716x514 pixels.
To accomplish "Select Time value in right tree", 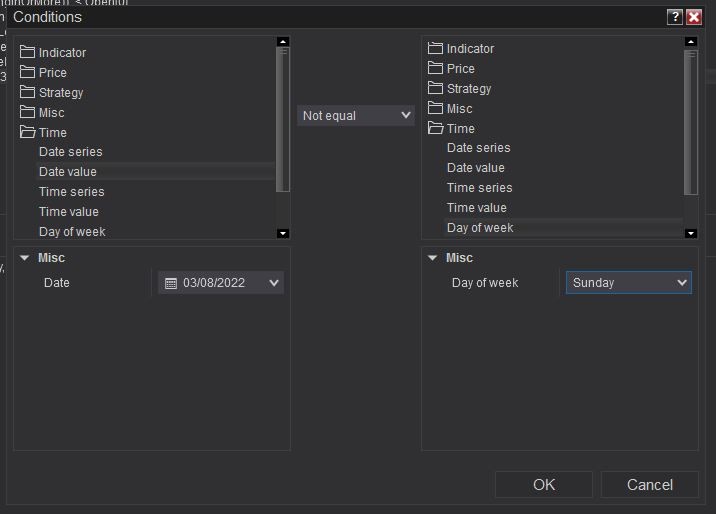I will coord(476,208).
